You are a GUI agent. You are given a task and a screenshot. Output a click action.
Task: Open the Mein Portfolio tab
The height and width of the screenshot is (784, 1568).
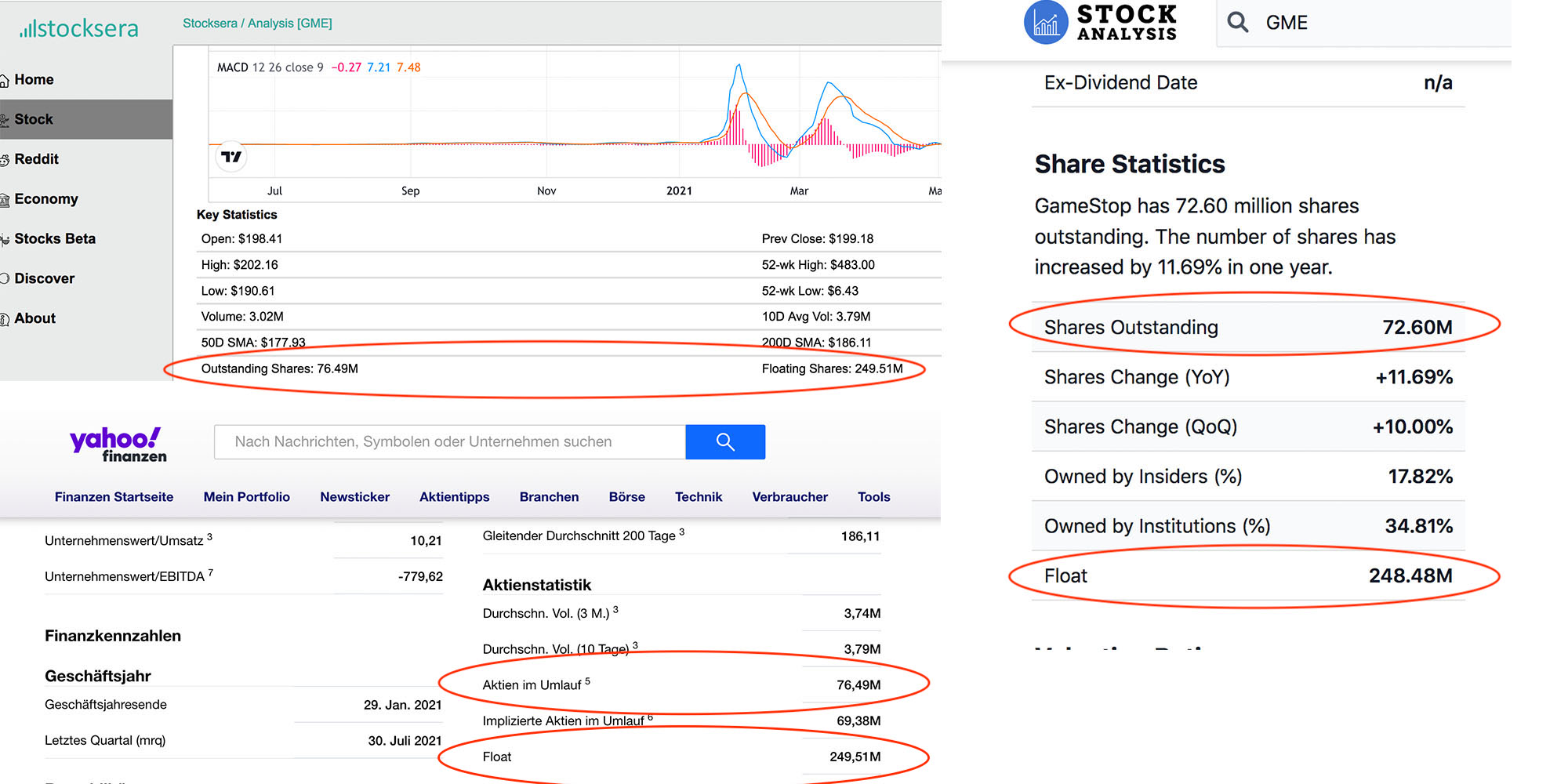tap(246, 497)
